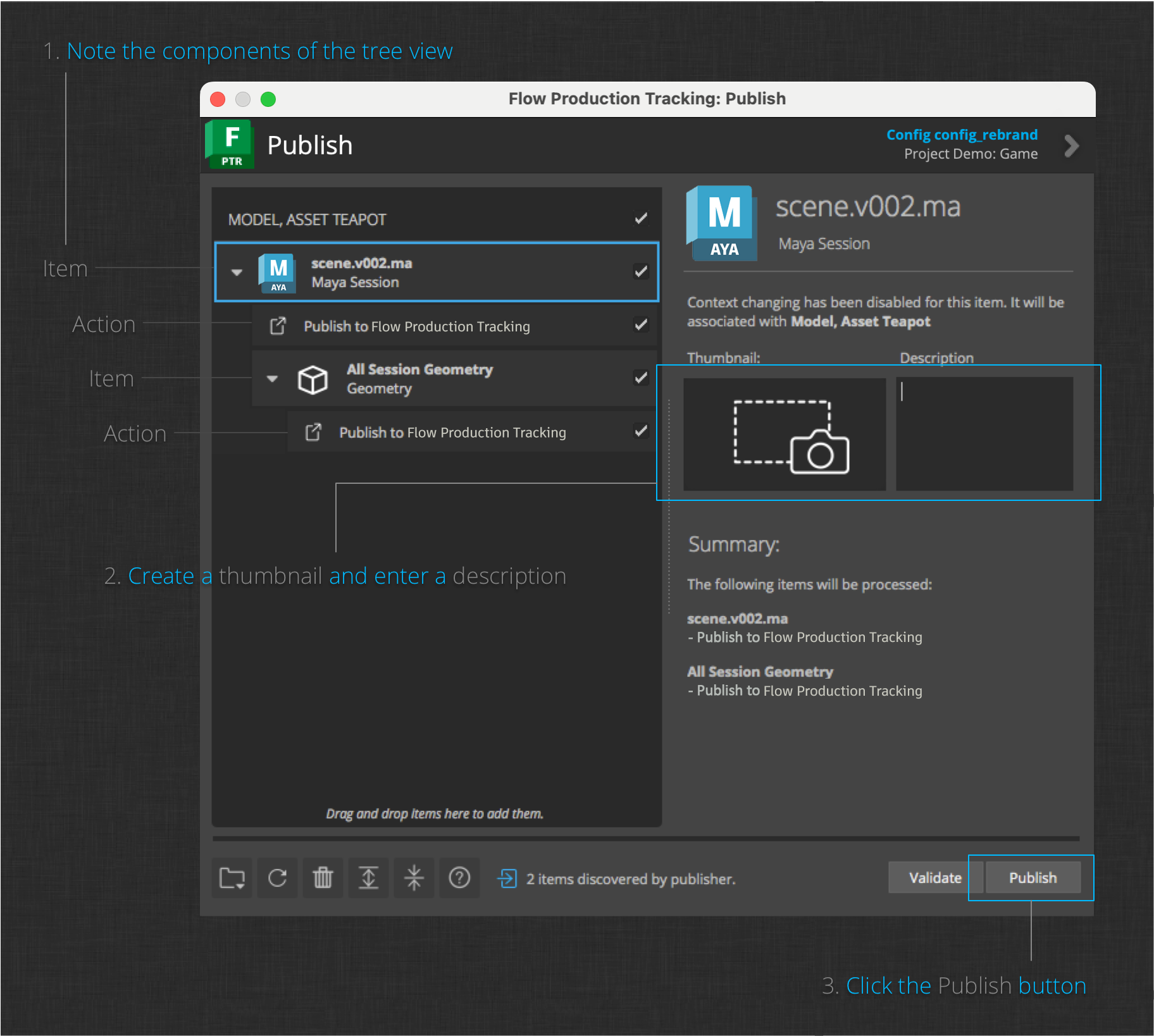This screenshot has width=1154, height=1036.
Task: Select the All Session Geometry row
Action: coord(454,379)
